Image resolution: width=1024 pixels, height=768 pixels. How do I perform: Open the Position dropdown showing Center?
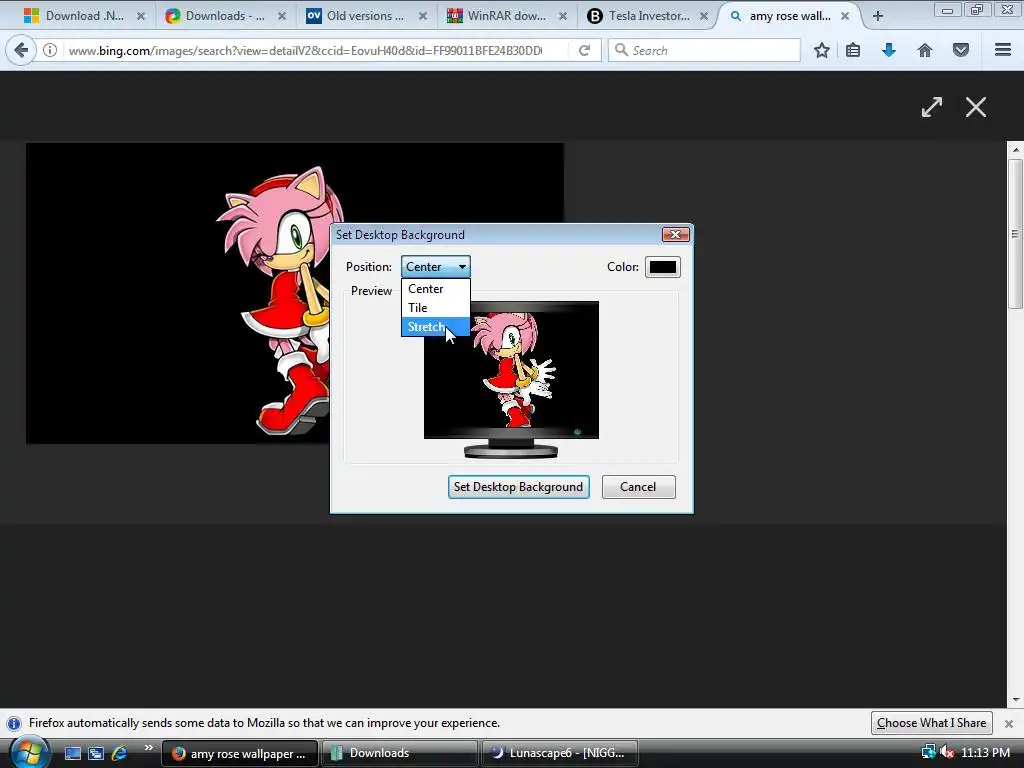(436, 266)
